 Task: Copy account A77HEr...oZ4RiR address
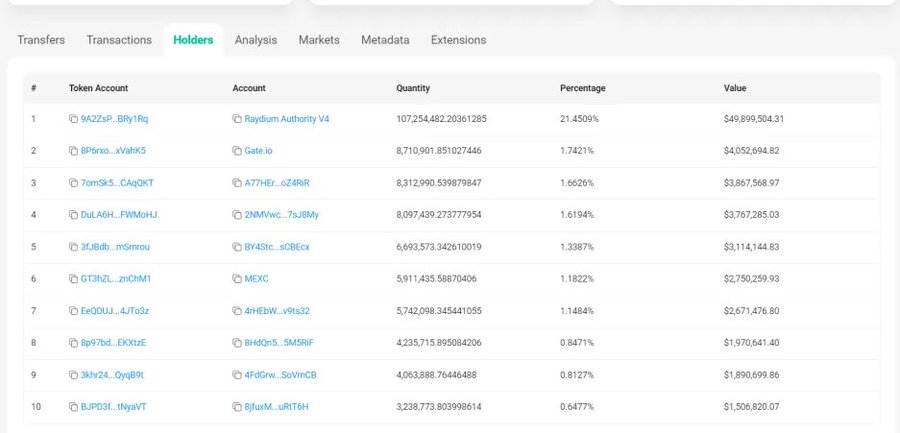[236, 183]
